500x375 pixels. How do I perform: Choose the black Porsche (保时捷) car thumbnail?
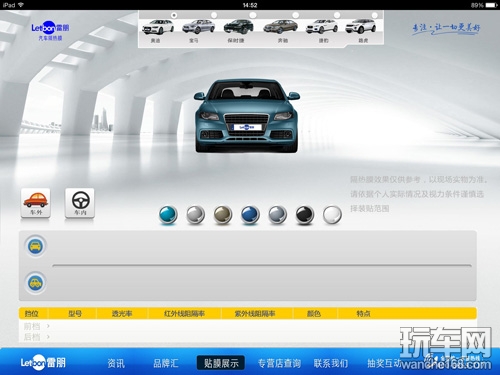239,27
